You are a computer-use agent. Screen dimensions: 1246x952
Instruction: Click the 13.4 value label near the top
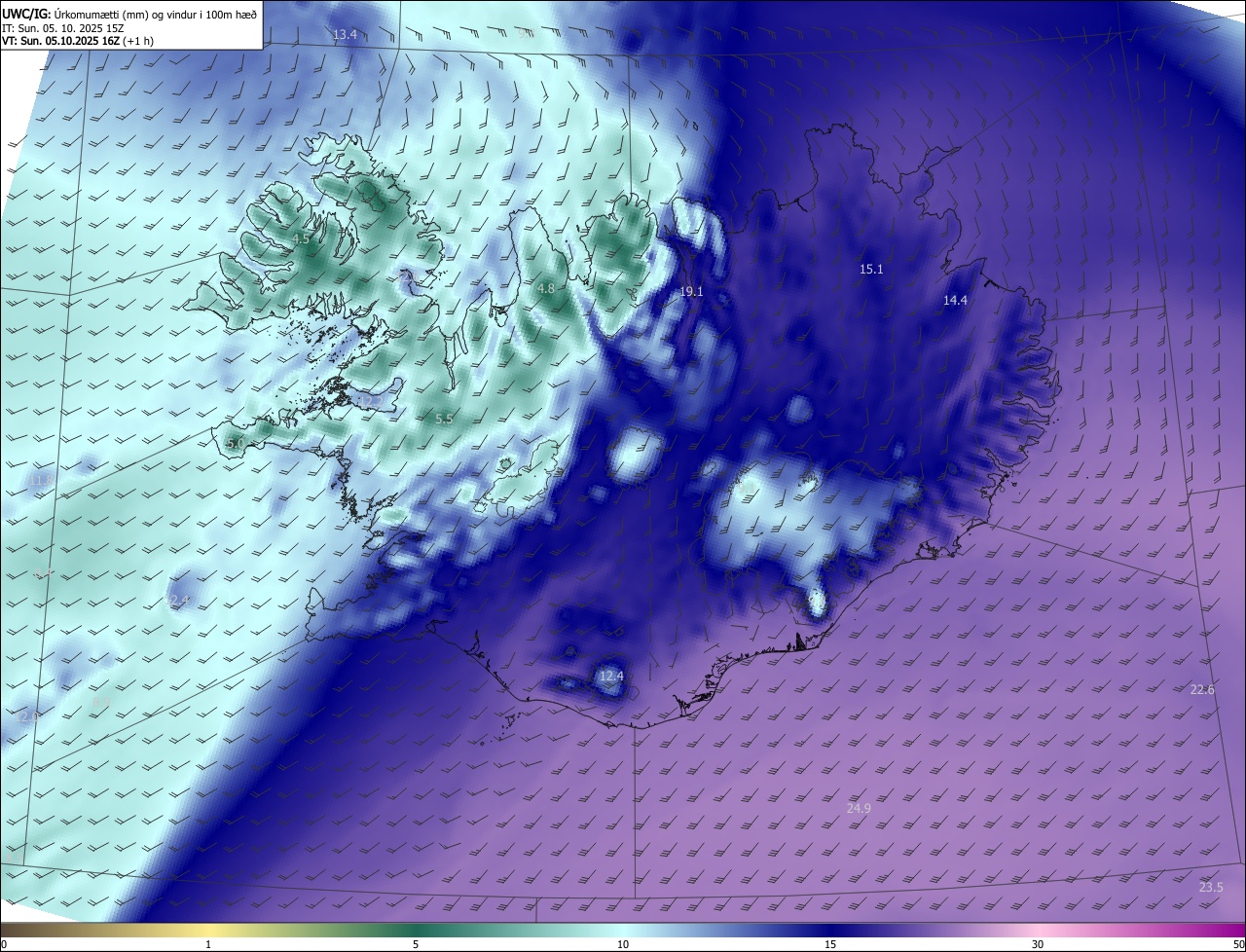(x=346, y=35)
